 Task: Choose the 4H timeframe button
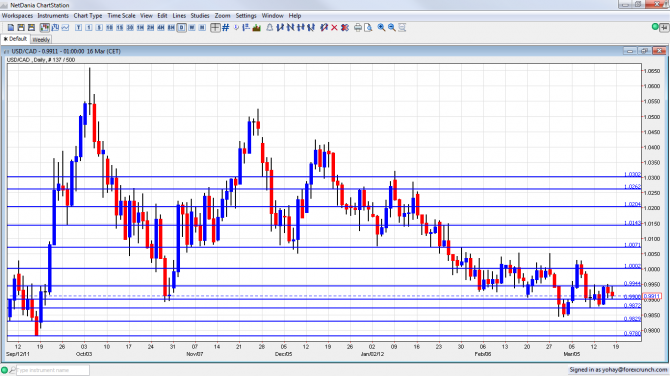coord(161,28)
